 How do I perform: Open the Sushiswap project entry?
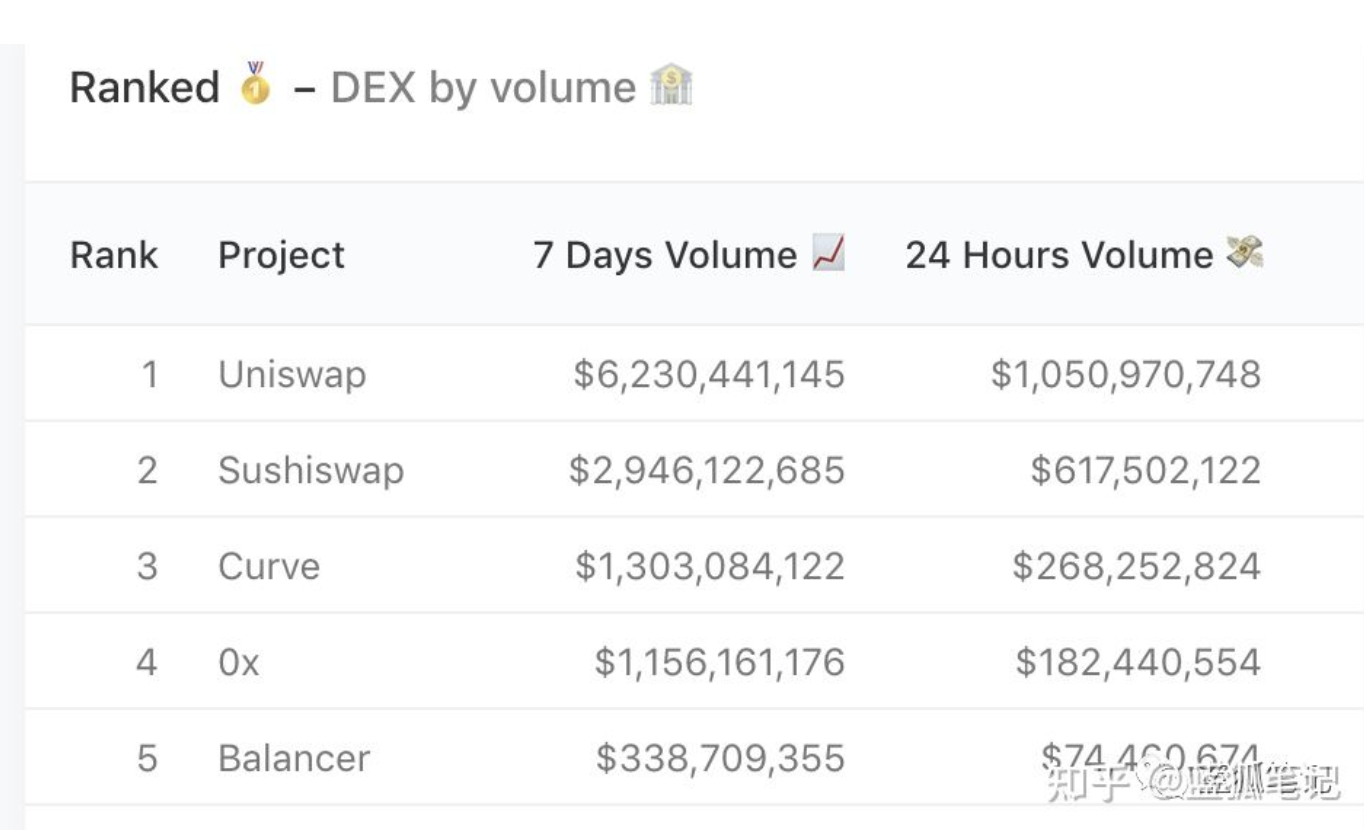[x=311, y=471]
